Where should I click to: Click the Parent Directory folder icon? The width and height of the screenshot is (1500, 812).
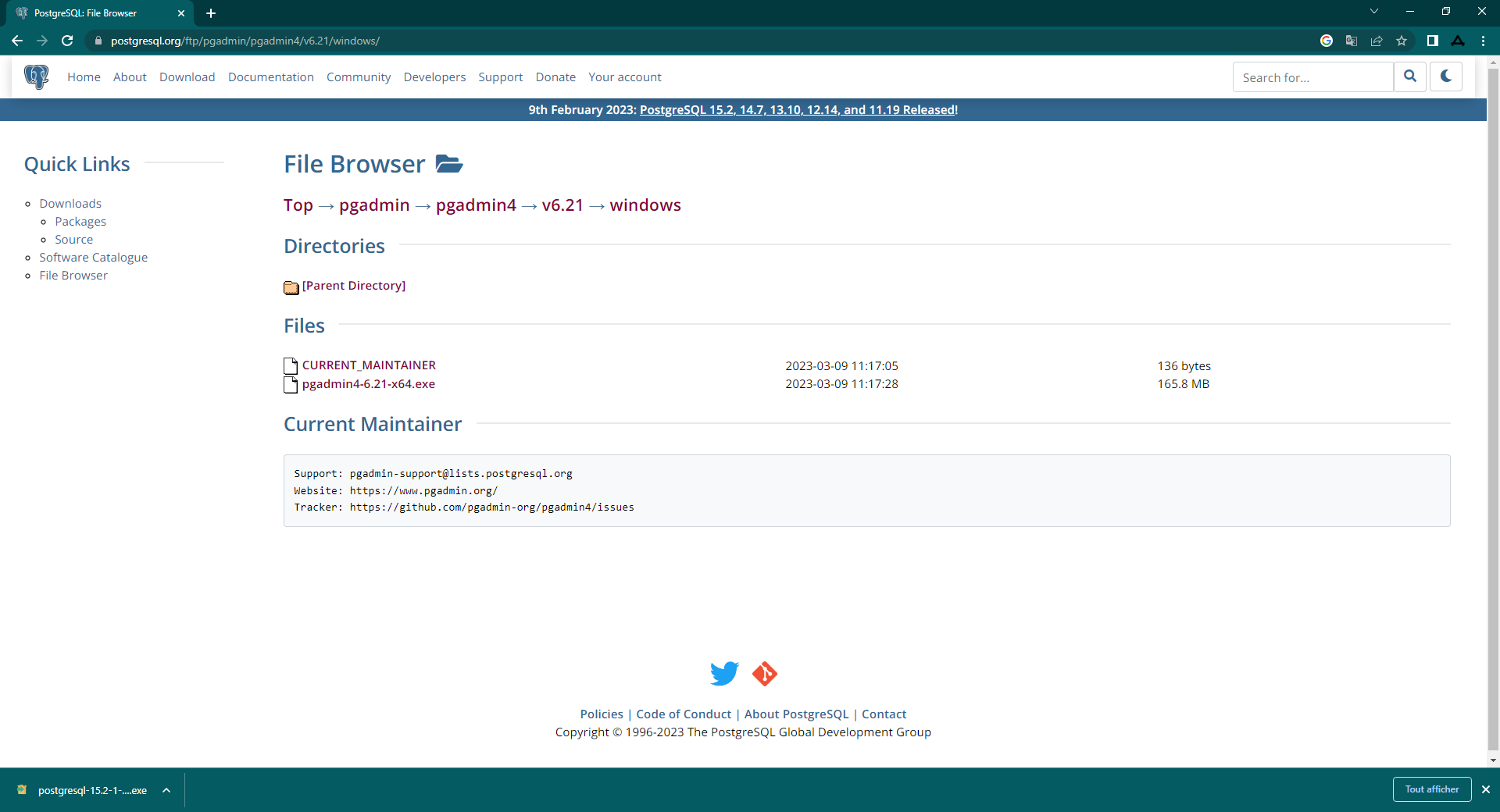pos(291,287)
